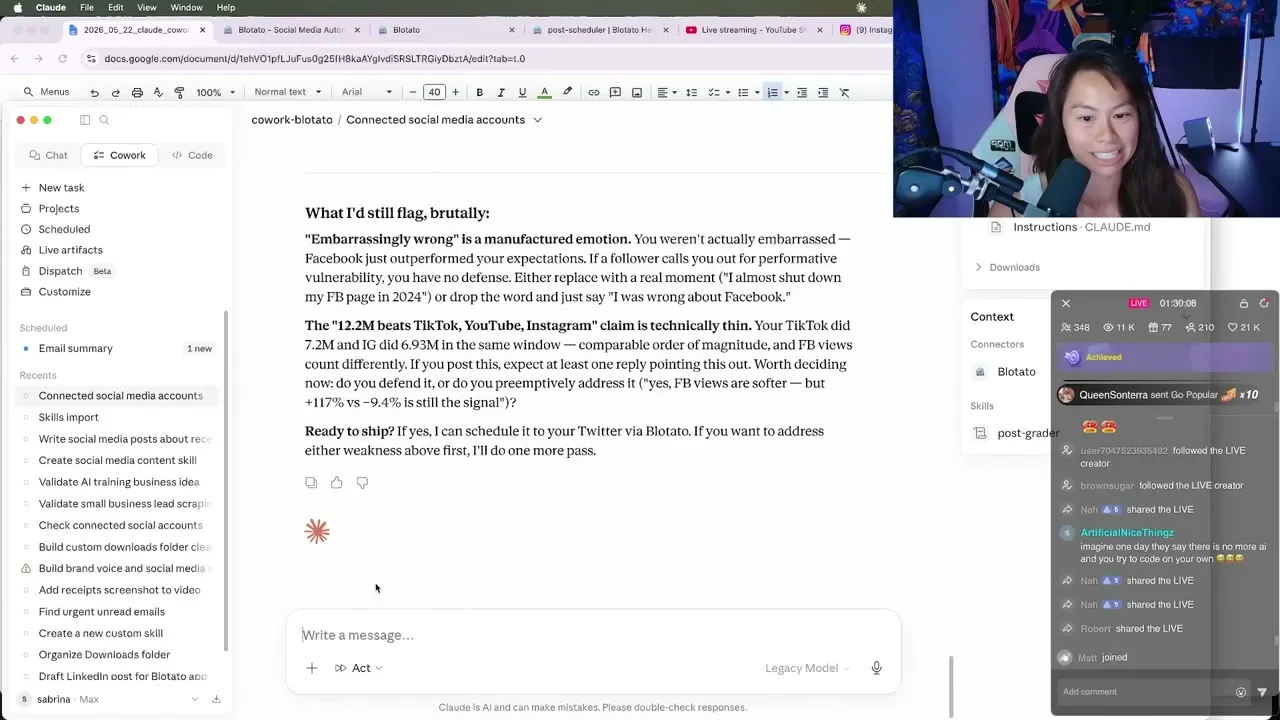The height and width of the screenshot is (720, 1280).
Task: Open the Legacy Model selector
Action: (807, 668)
